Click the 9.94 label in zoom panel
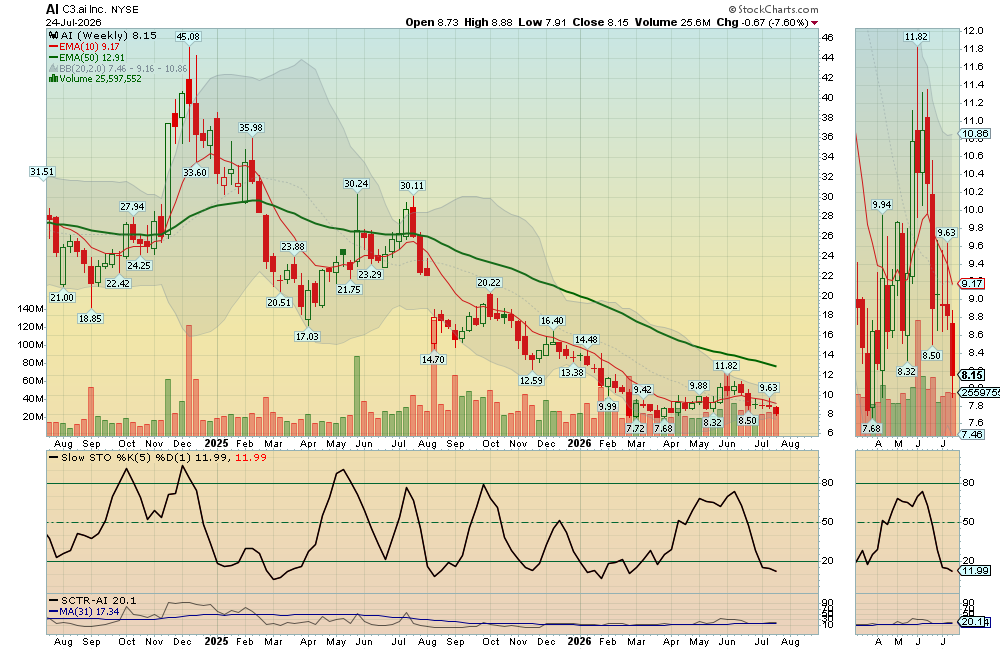 (x=881, y=205)
